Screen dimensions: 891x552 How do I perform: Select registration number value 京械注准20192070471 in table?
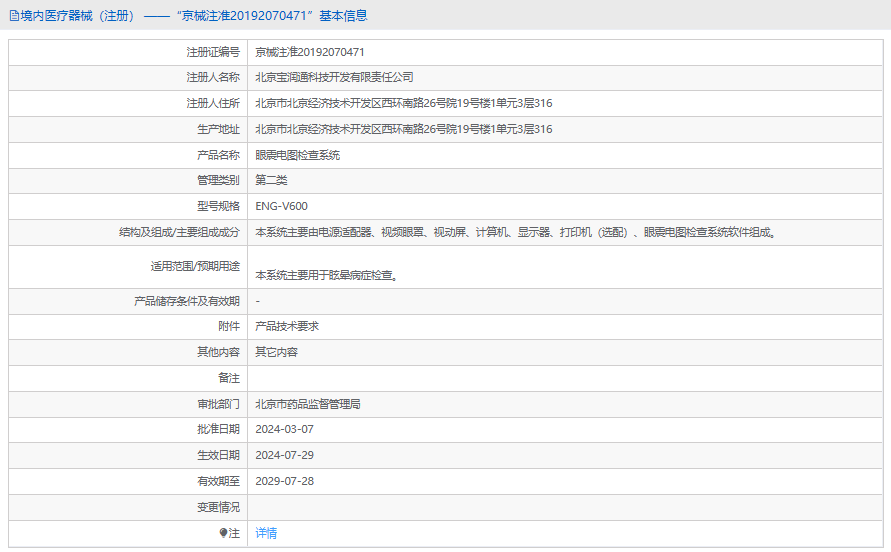pos(310,52)
